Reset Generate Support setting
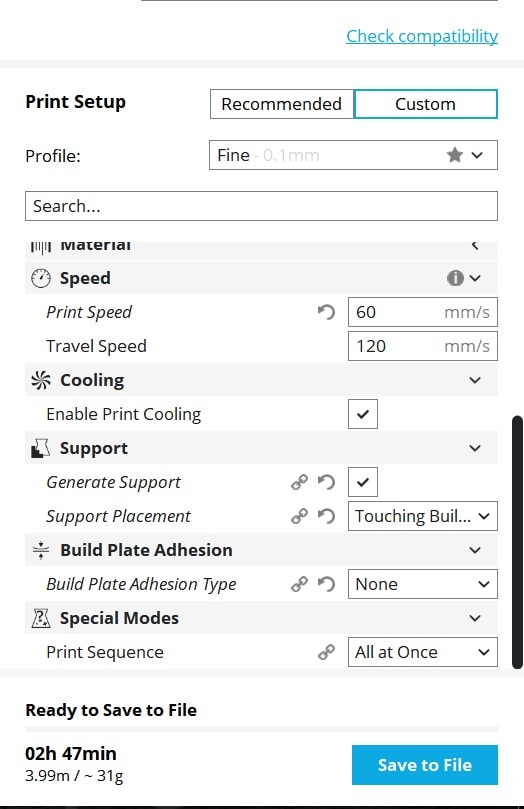This screenshot has height=809, width=524. (x=326, y=482)
